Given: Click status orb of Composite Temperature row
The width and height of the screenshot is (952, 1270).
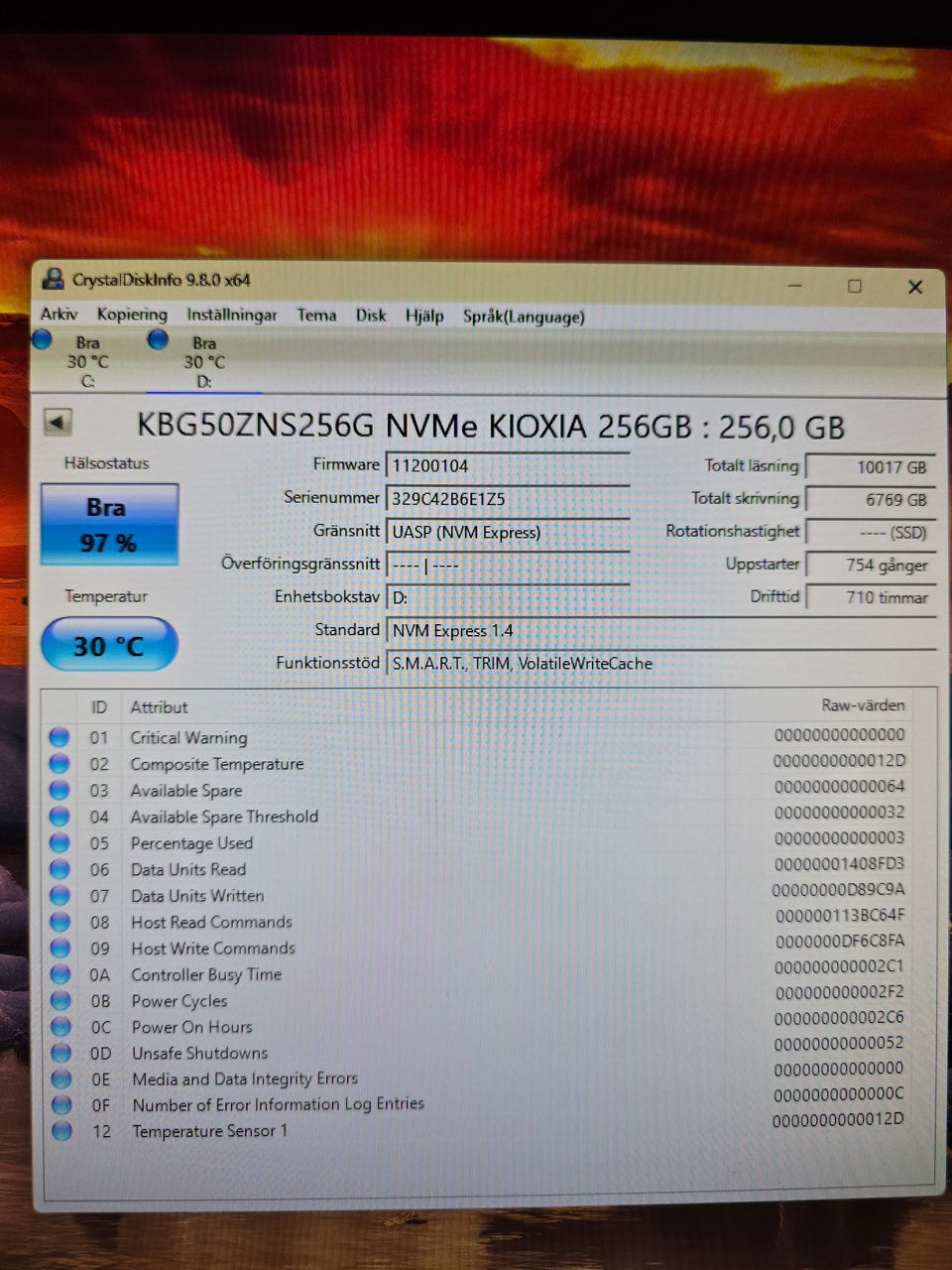Looking at the screenshot, I should click(59, 764).
